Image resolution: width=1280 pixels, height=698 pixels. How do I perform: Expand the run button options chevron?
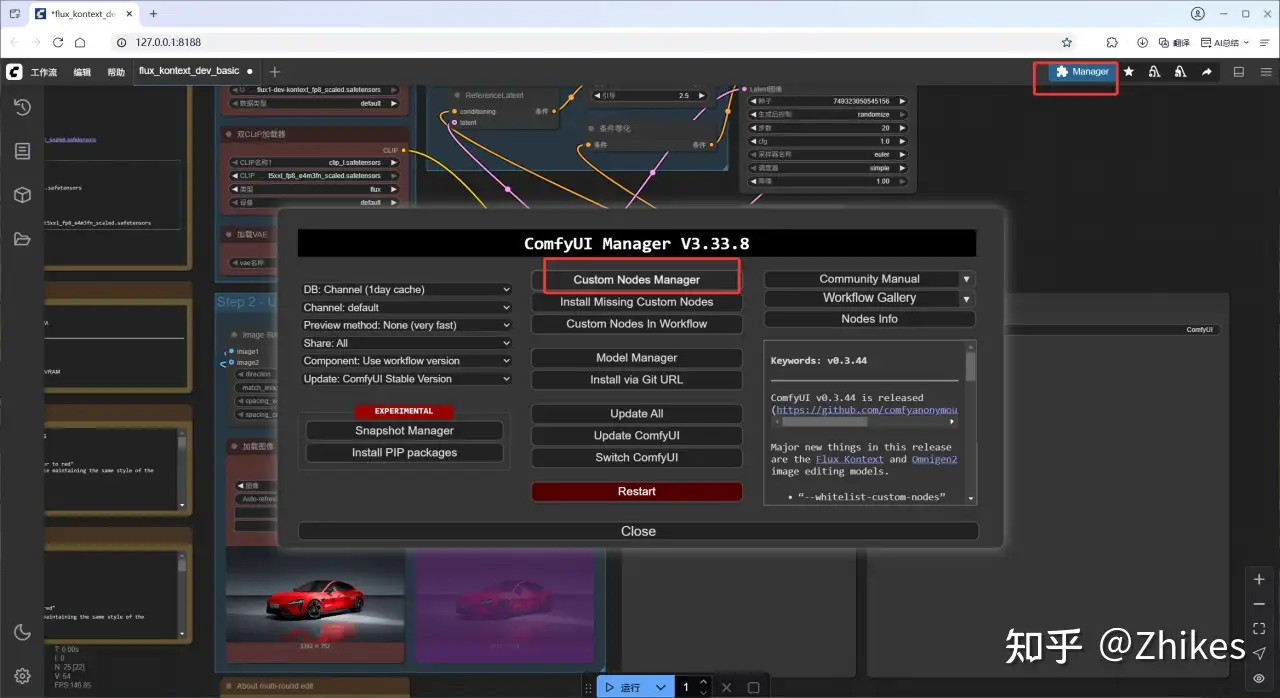[661, 687]
